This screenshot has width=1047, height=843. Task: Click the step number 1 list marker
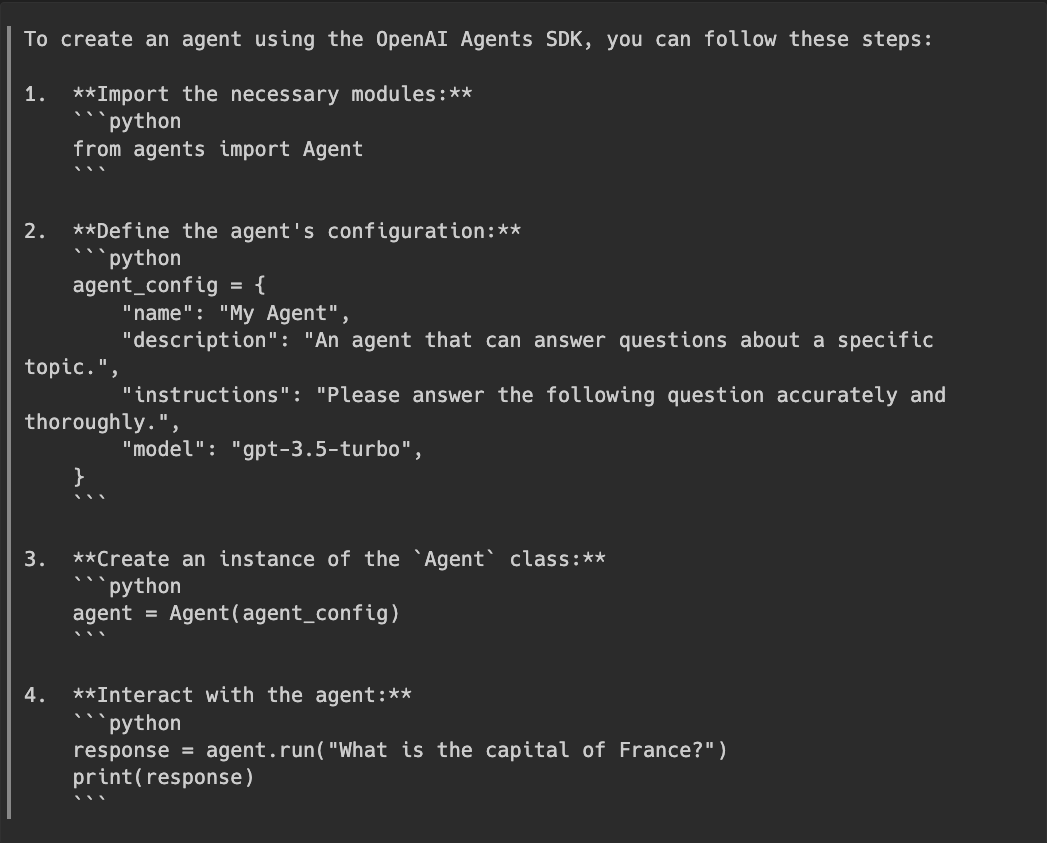[x=35, y=95]
